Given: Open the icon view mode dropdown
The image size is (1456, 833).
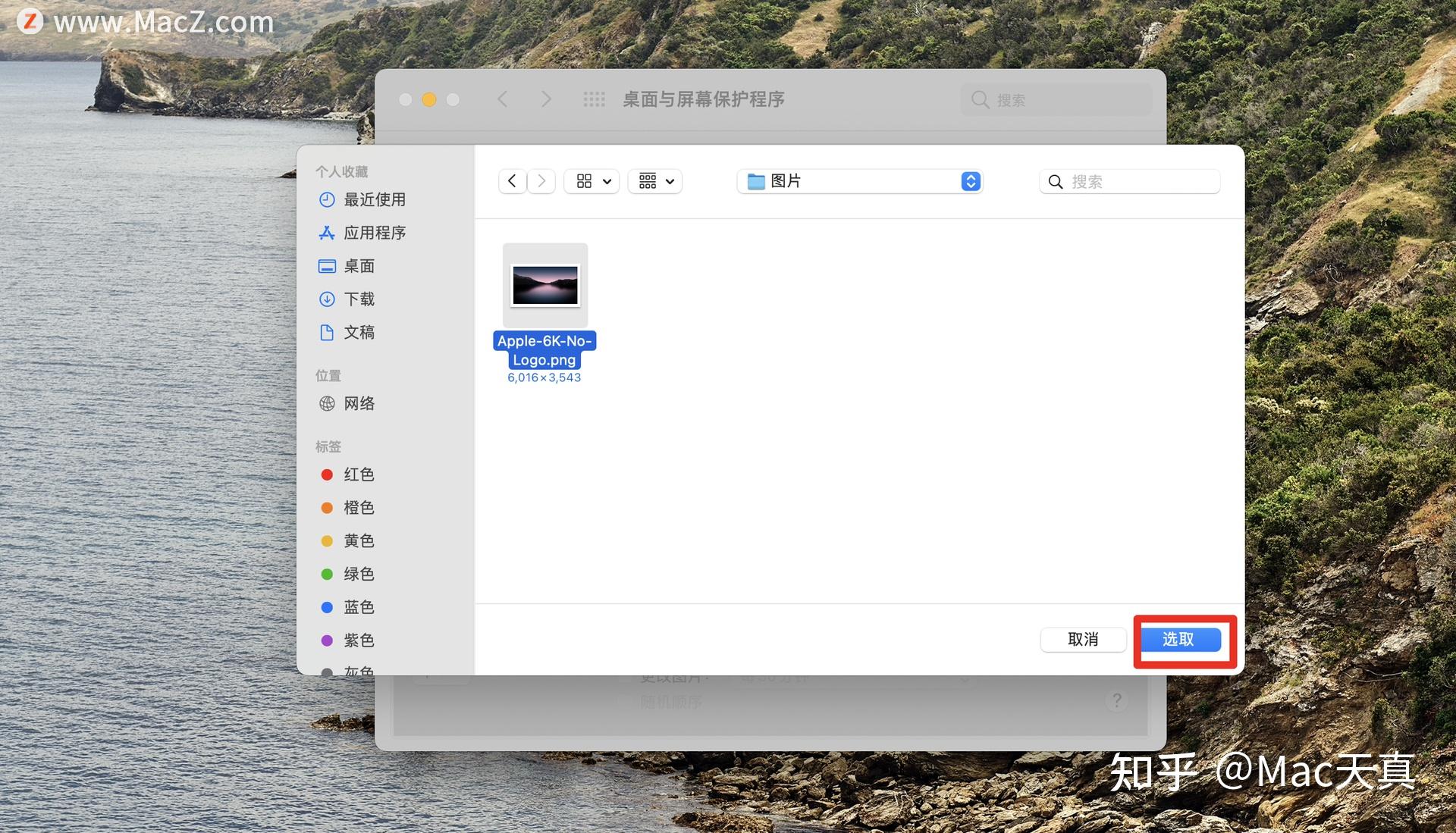Looking at the screenshot, I should coord(592,181).
